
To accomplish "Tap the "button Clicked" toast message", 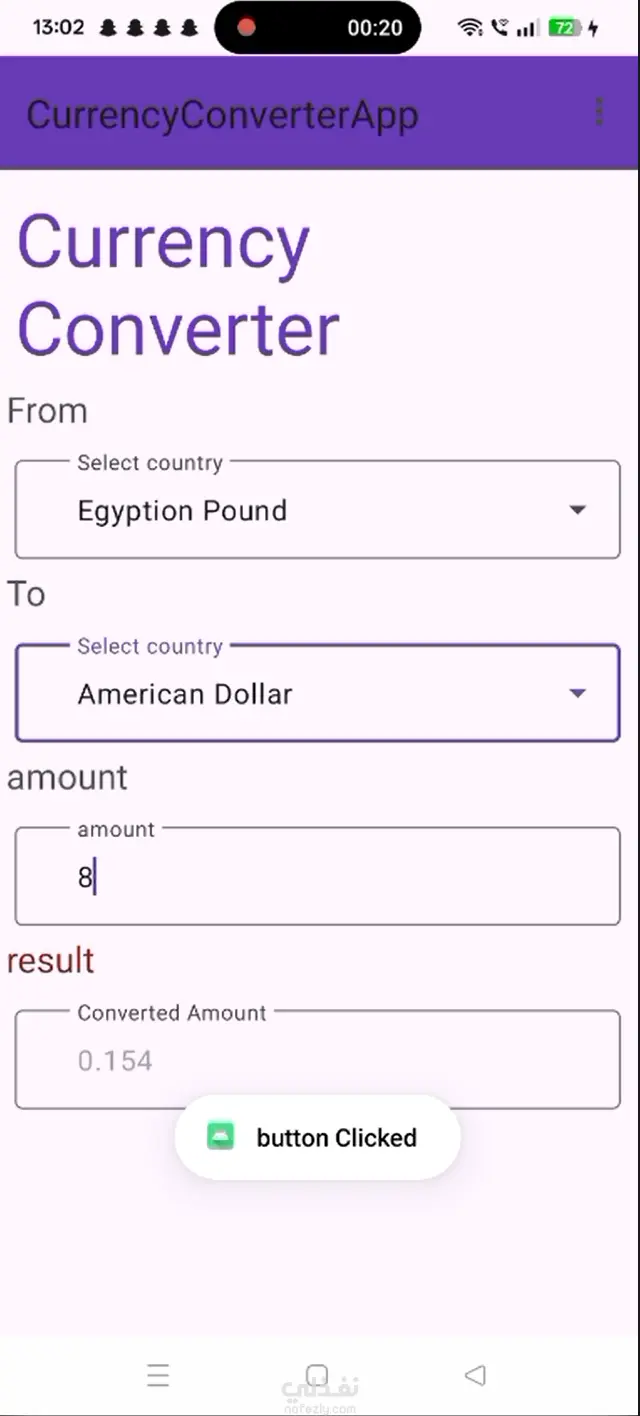I will tap(336, 1138).
